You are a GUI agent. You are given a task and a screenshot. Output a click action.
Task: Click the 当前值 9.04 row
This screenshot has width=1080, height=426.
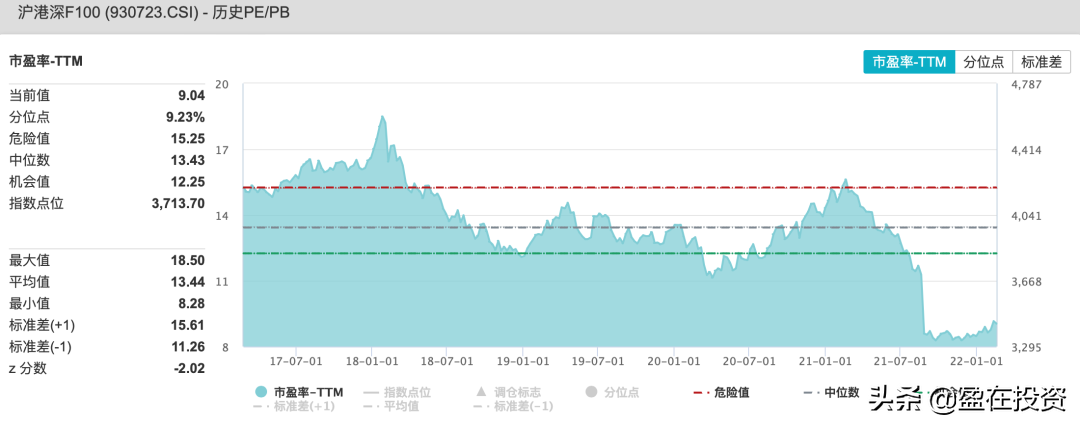(107, 96)
